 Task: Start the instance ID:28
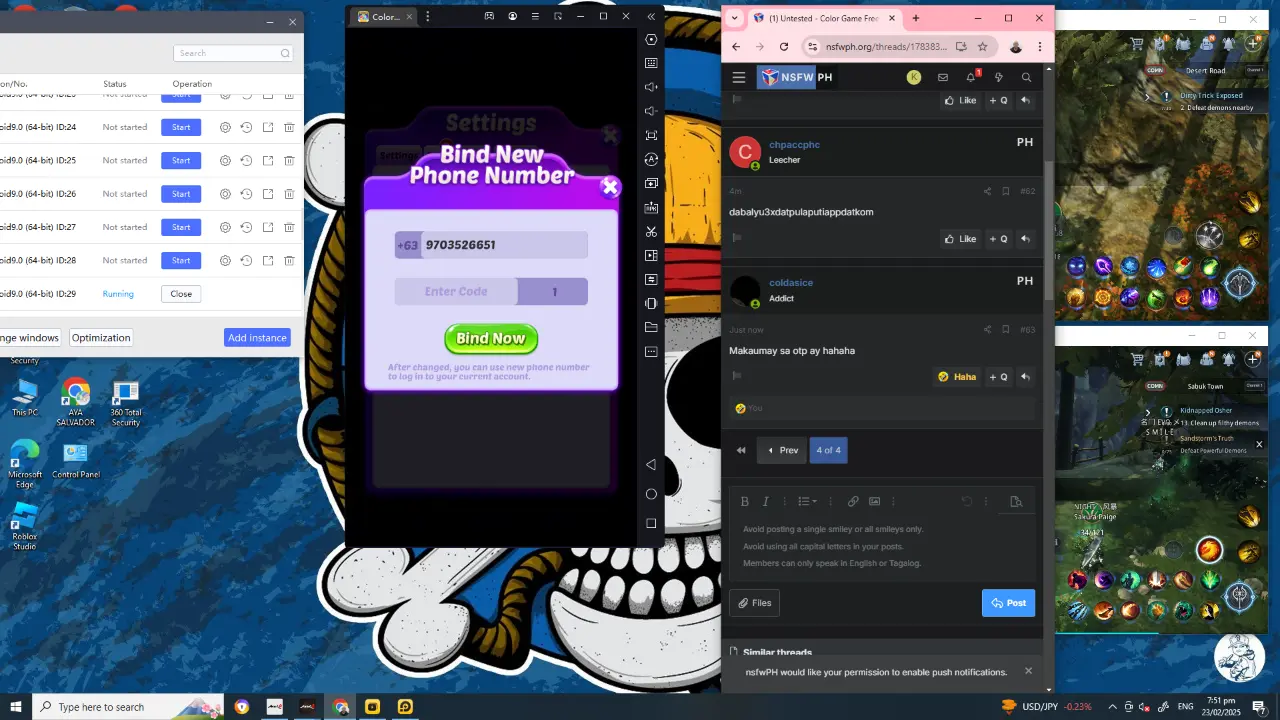[181, 260]
